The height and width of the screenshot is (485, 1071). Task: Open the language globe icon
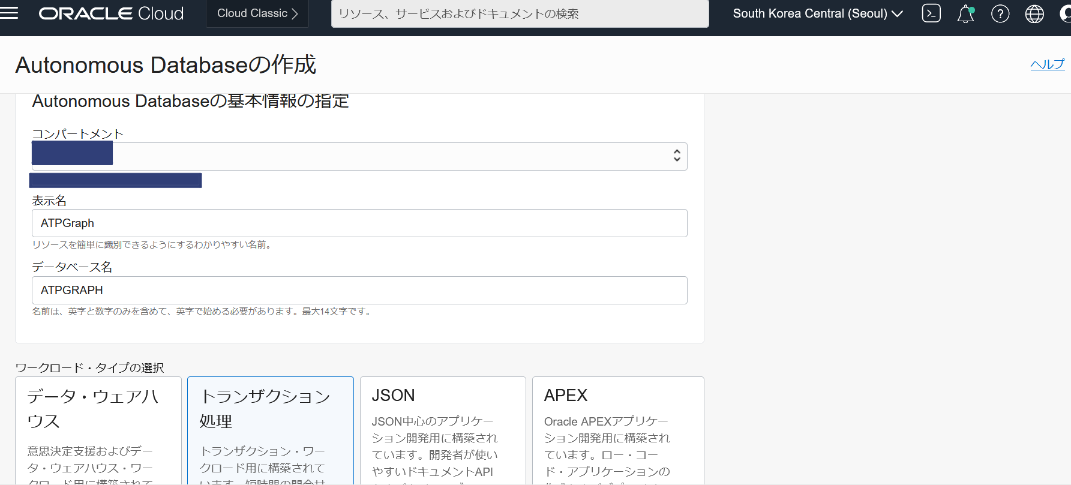pyautogui.click(x=1035, y=14)
